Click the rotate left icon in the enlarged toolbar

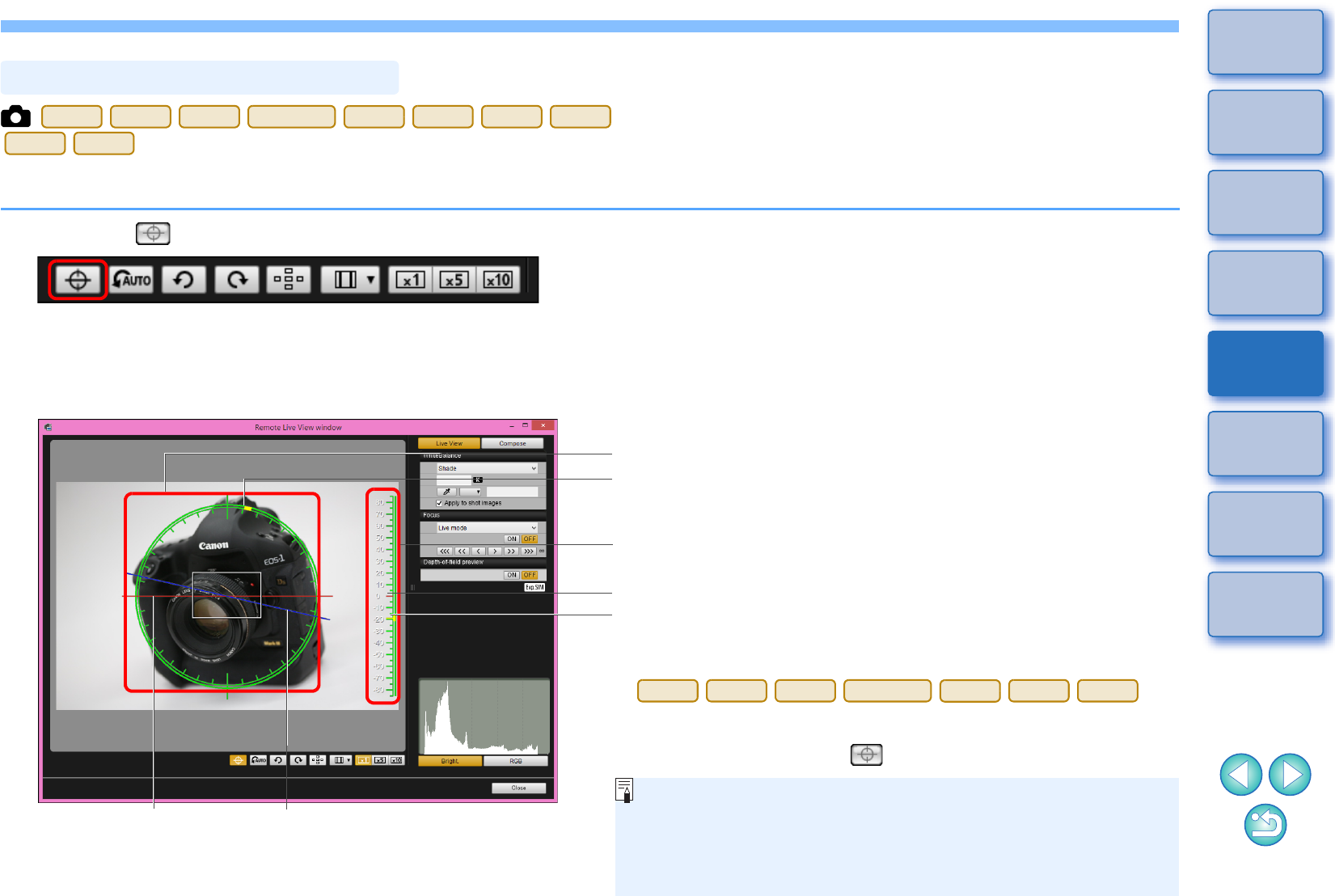pos(184,280)
